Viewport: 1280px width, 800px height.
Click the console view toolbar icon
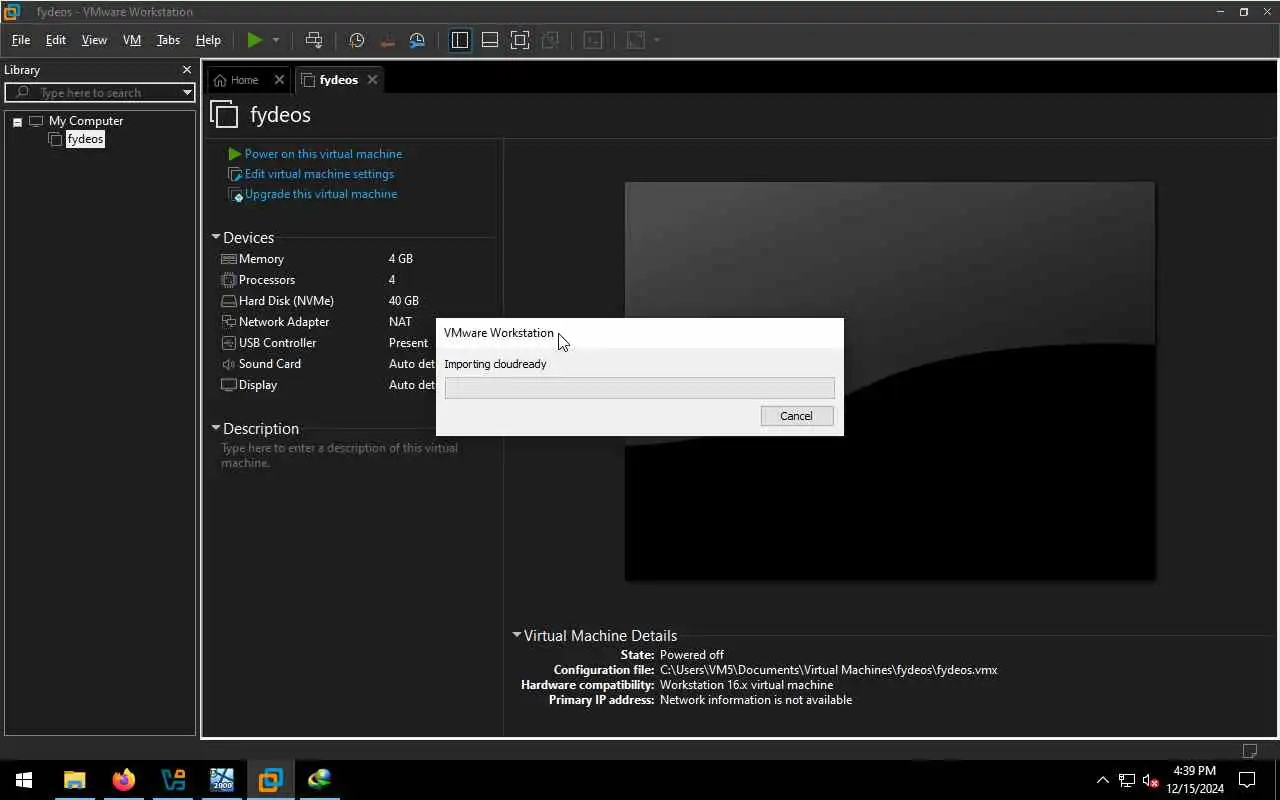593,40
